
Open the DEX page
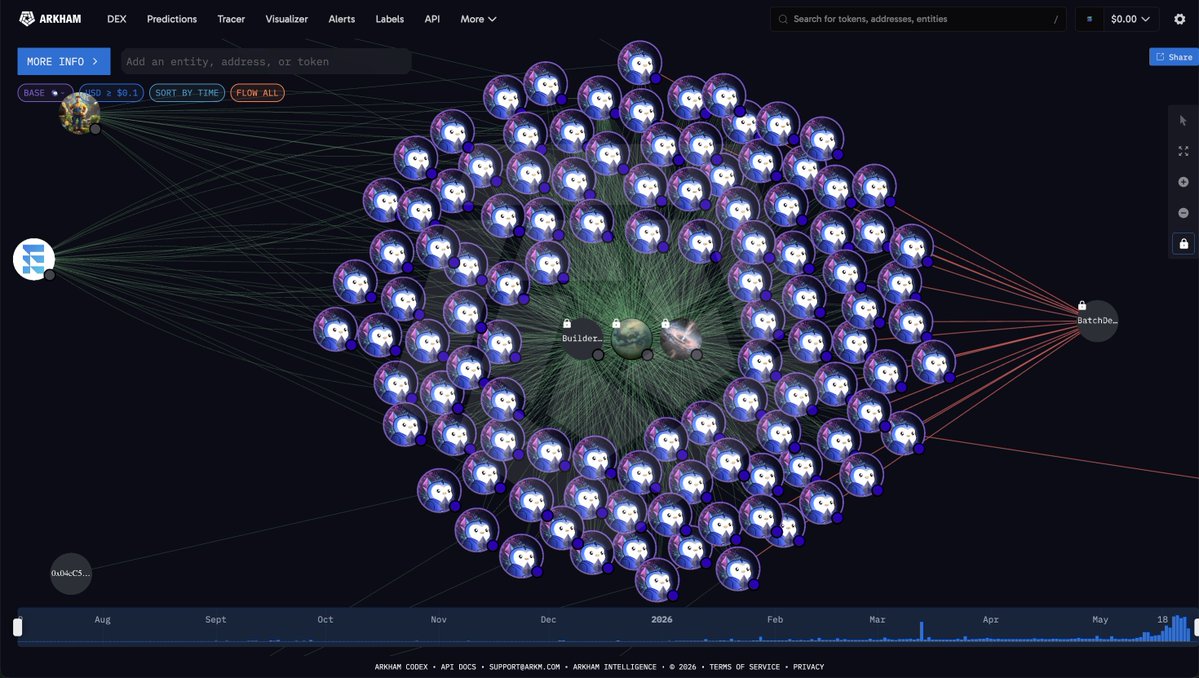pyautogui.click(x=116, y=19)
